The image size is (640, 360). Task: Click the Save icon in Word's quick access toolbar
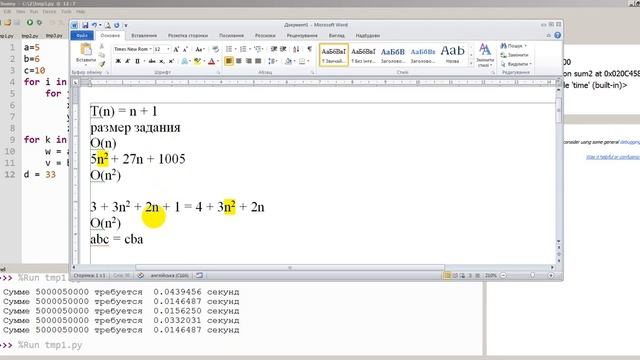click(x=85, y=25)
